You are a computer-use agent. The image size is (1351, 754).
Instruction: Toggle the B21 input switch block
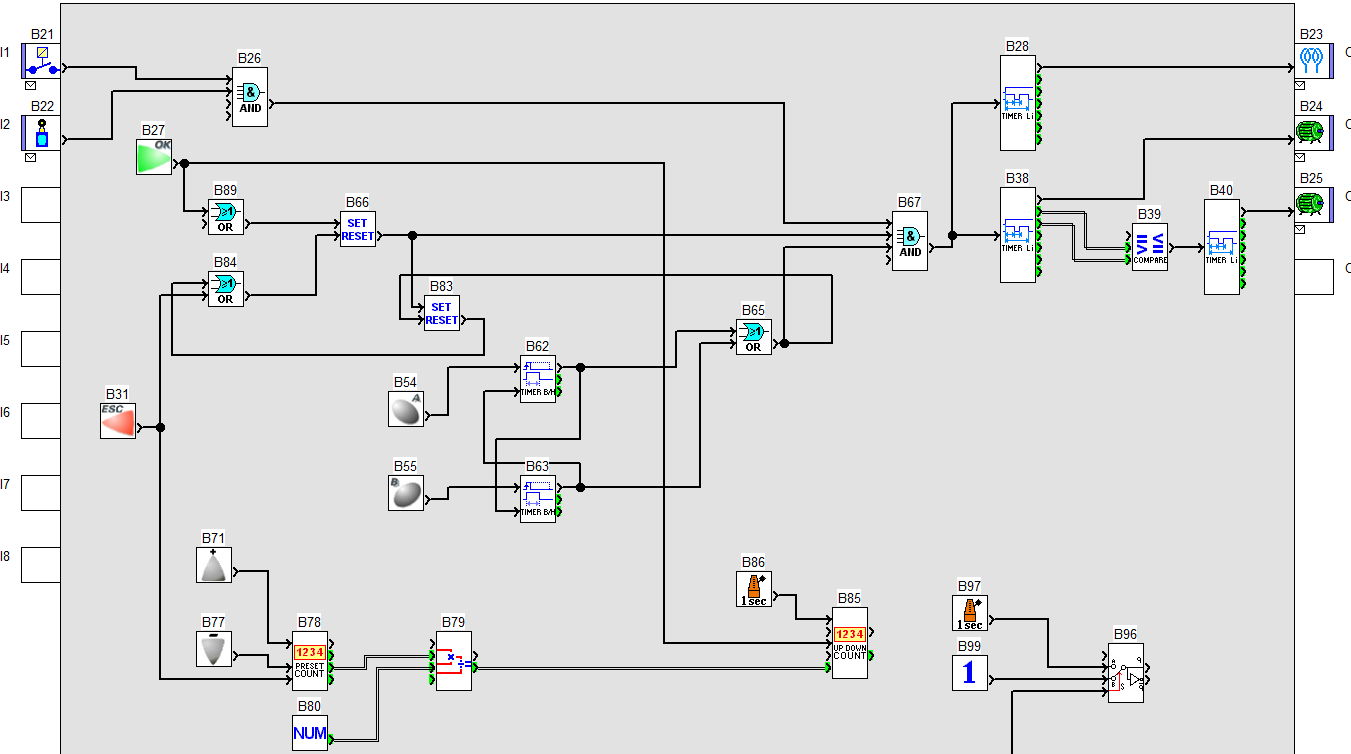pos(41,61)
